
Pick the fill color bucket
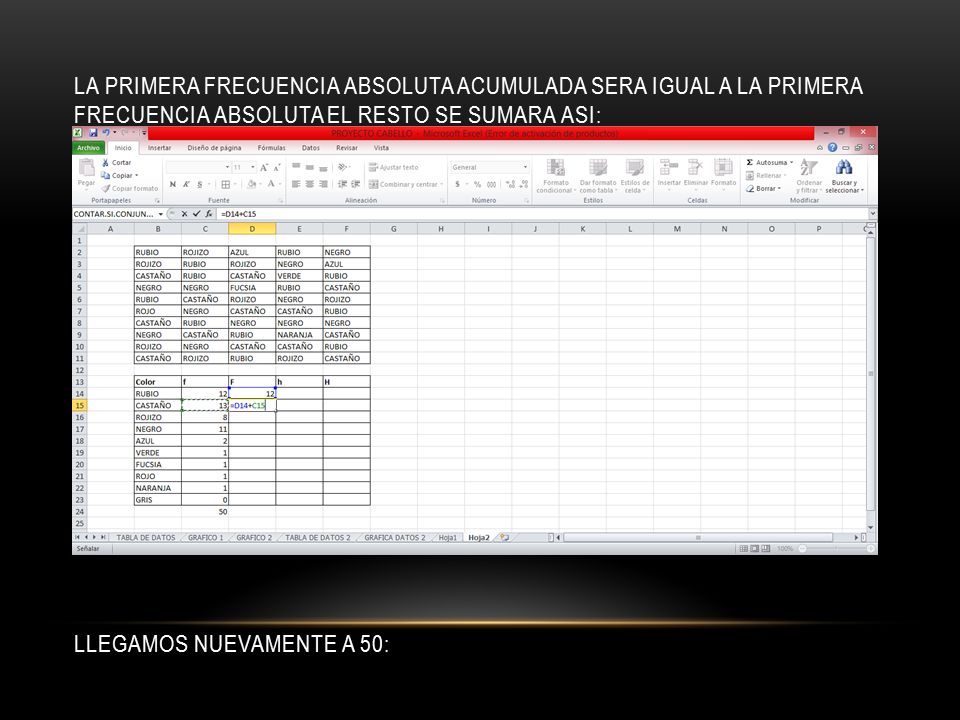pyautogui.click(x=251, y=184)
